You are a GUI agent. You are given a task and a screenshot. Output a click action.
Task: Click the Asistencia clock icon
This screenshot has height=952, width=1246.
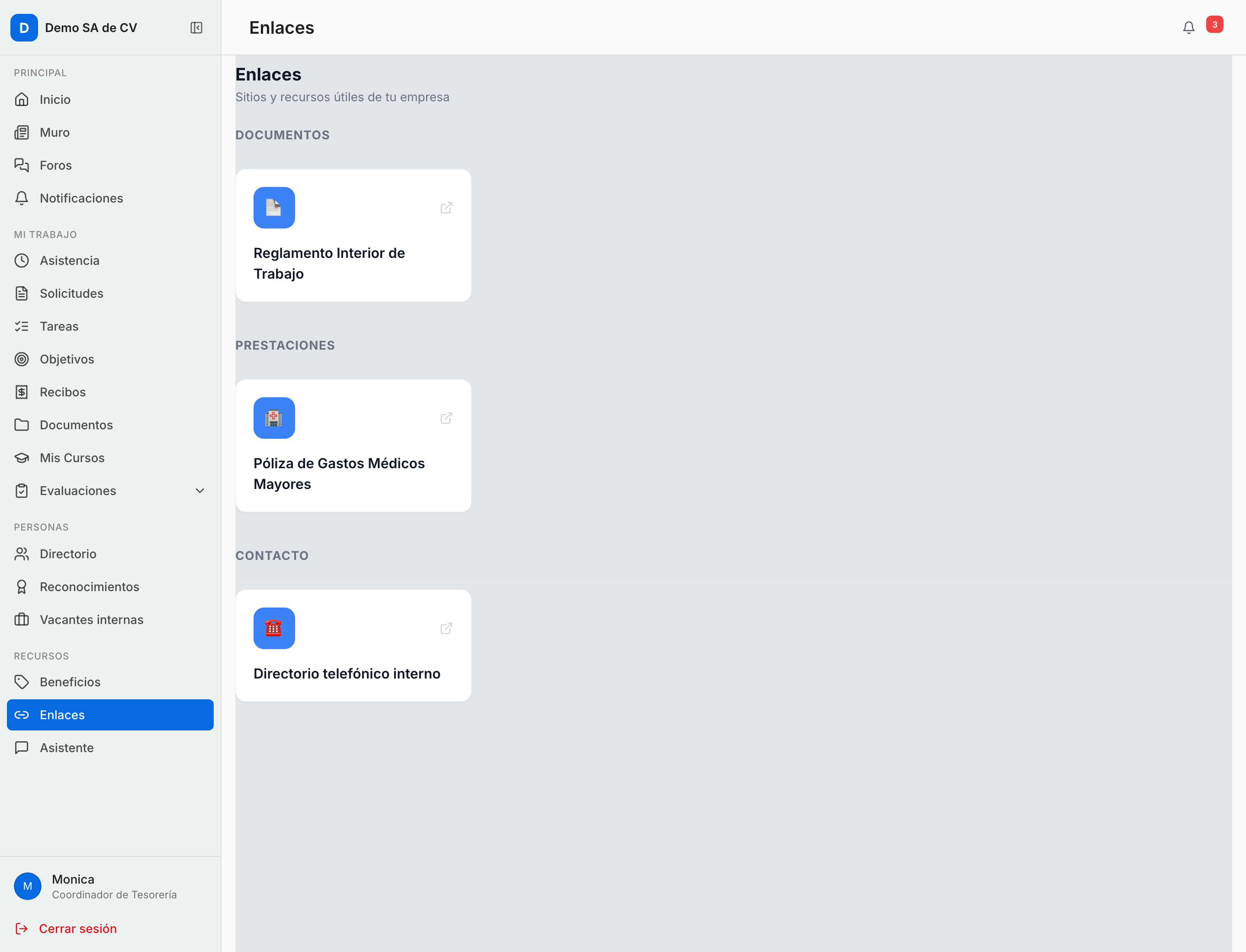coord(22,261)
